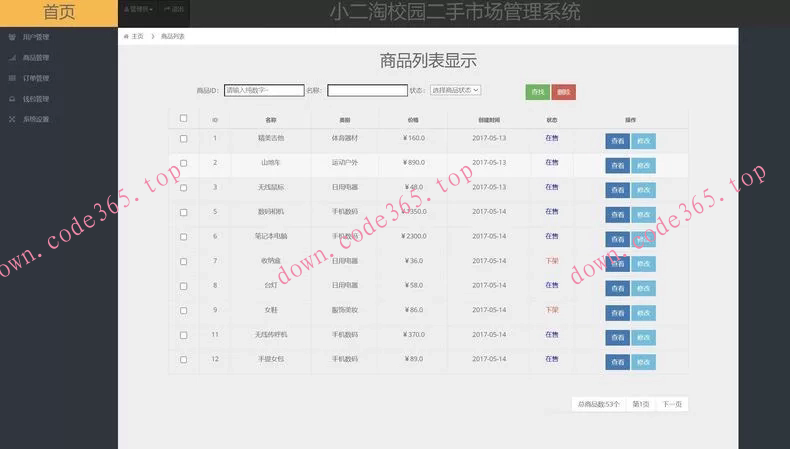Click the ¥2300.0 price cell
The image size is (790, 449).
click(x=414, y=236)
